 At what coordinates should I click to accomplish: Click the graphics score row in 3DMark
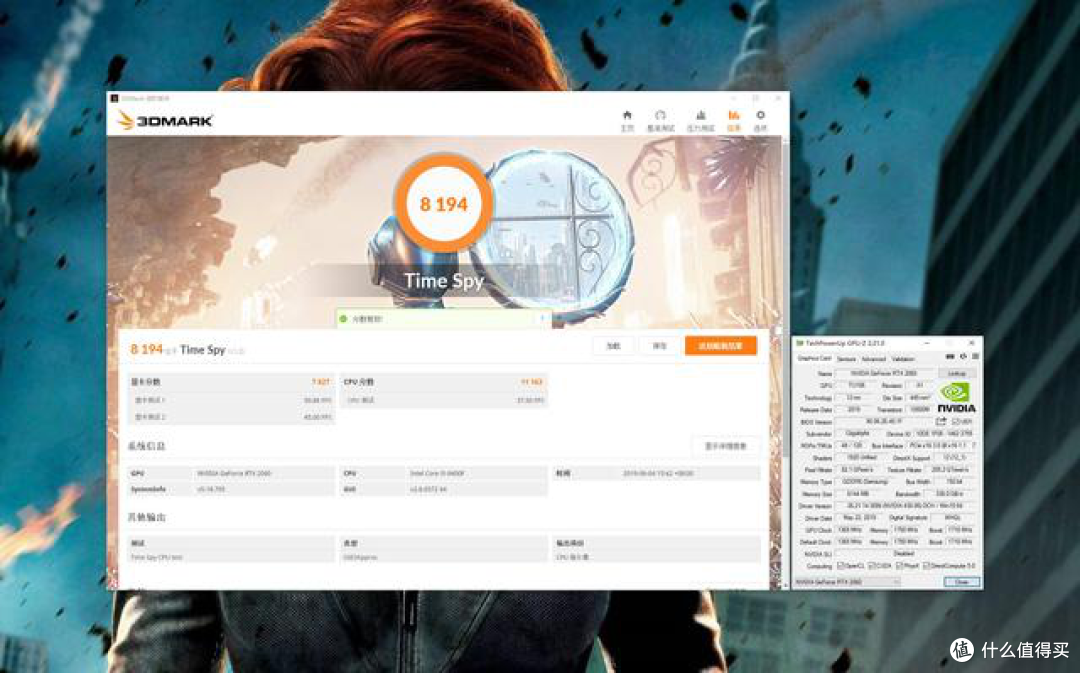(x=231, y=382)
